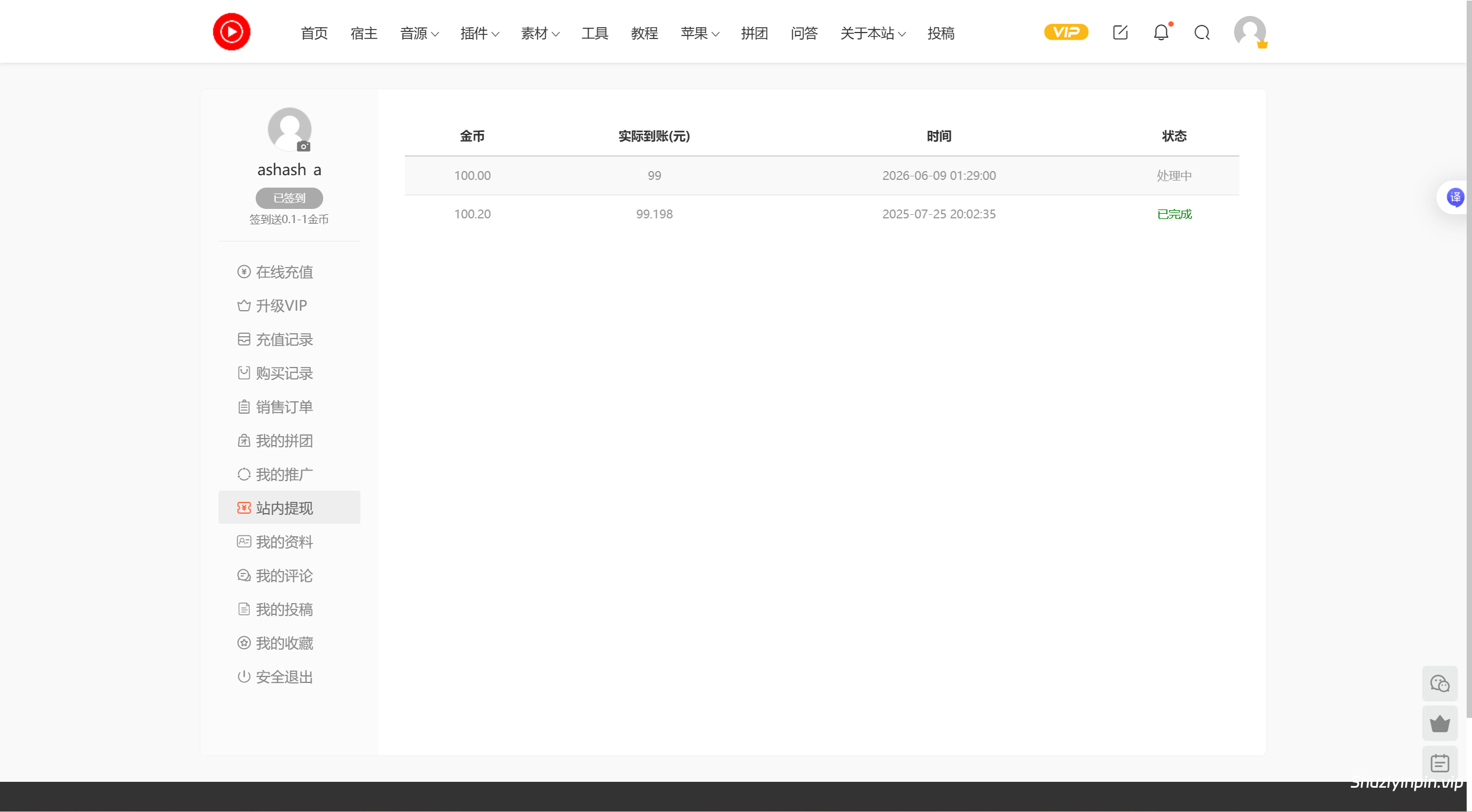Change profile photo via camera icon

[x=304, y=146]
